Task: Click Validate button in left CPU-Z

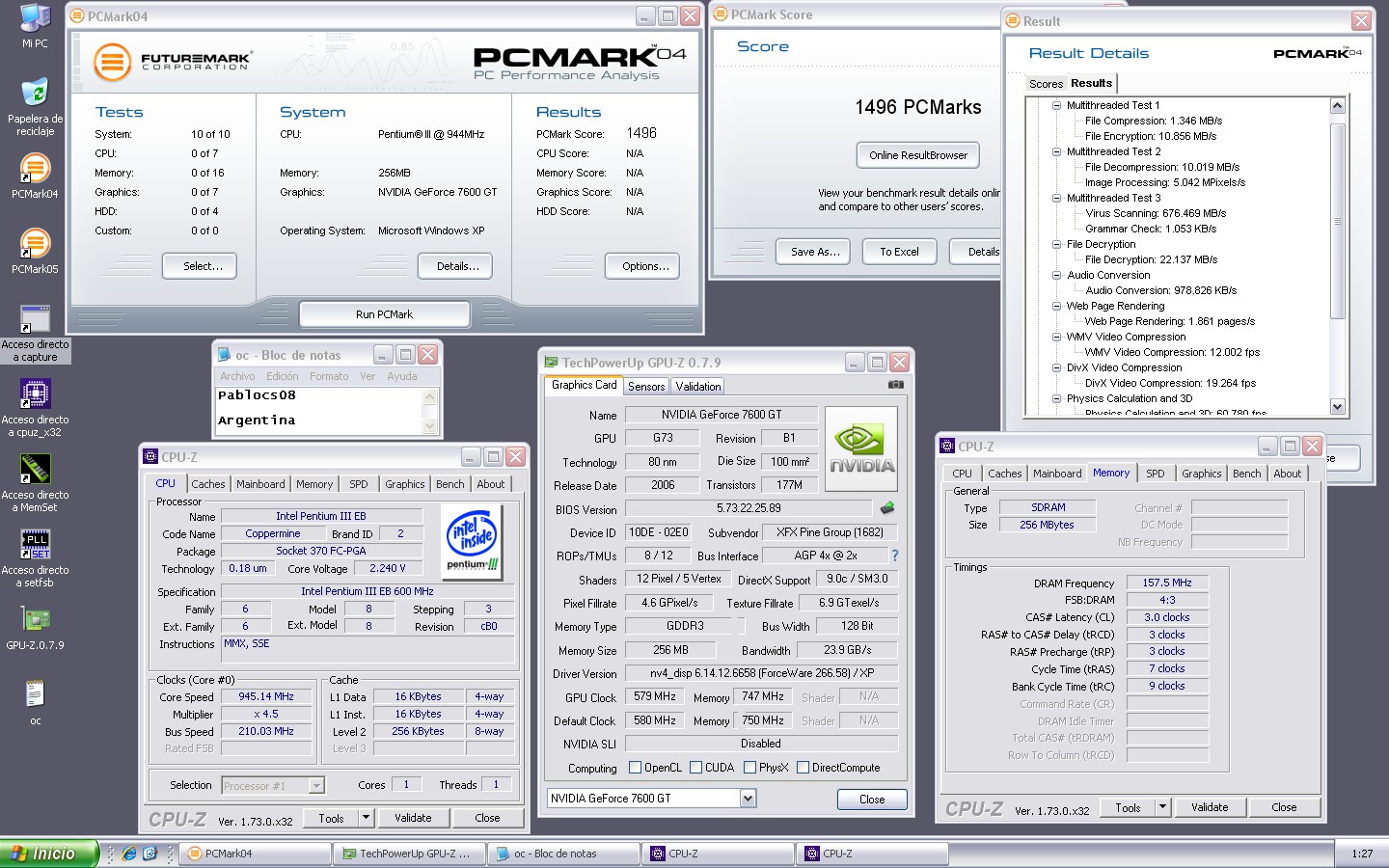Action: click(x=413, y=818)
